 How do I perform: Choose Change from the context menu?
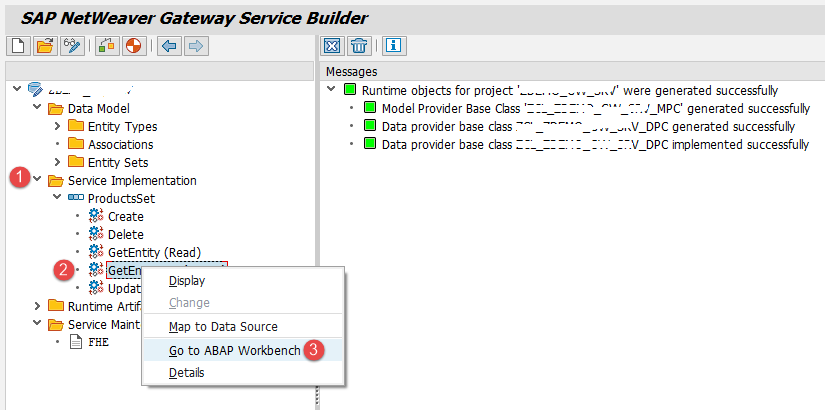pyautogui.click(x=244, y=303)
